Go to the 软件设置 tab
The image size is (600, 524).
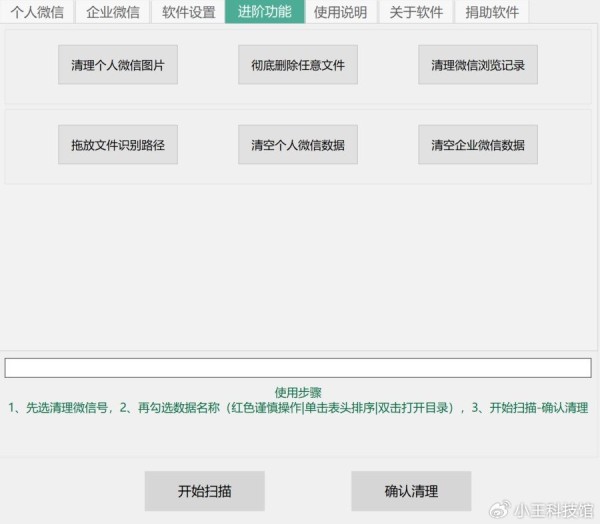coord(188,12)
